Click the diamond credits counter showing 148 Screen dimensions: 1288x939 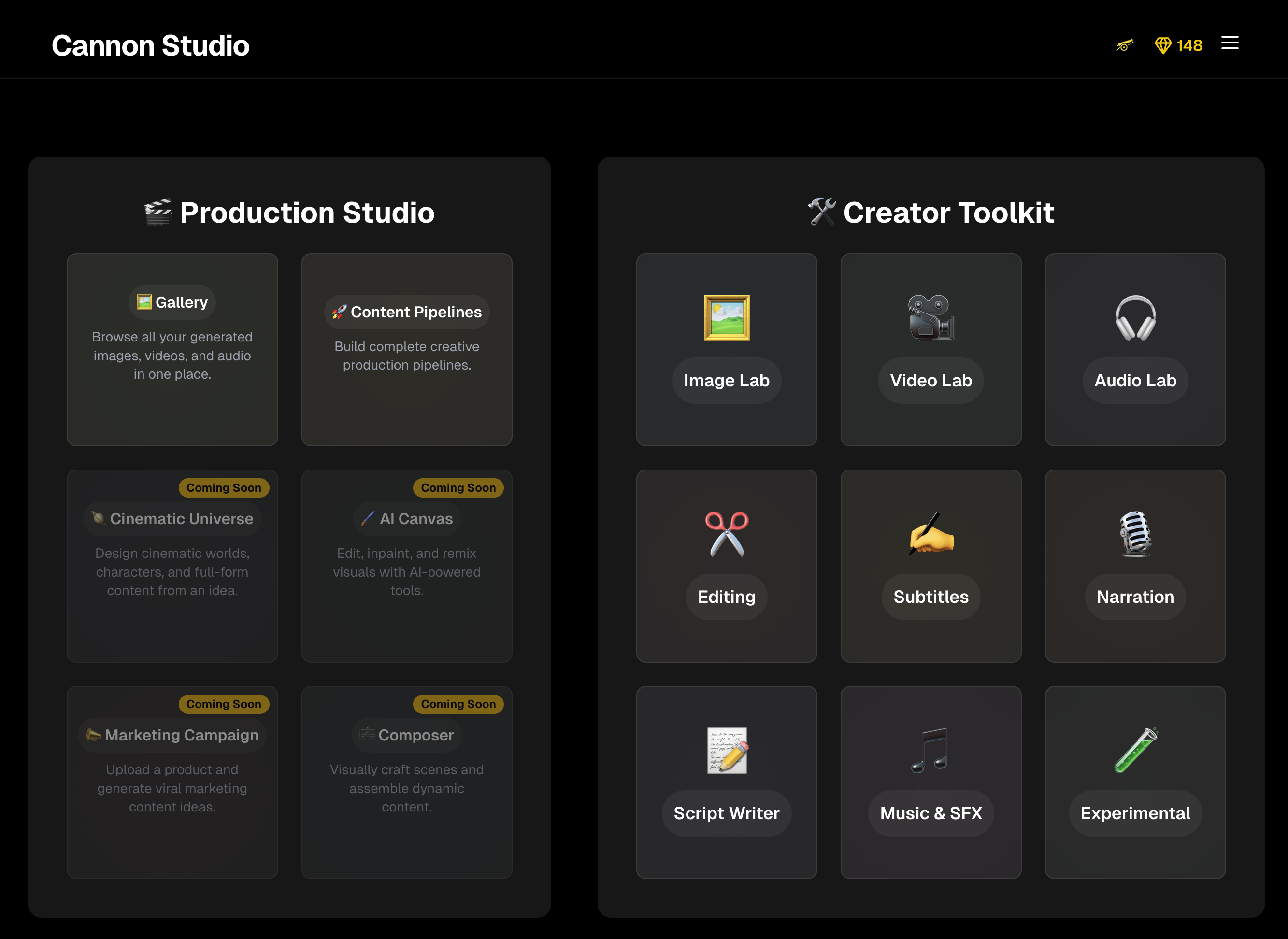coord(1178,45)
